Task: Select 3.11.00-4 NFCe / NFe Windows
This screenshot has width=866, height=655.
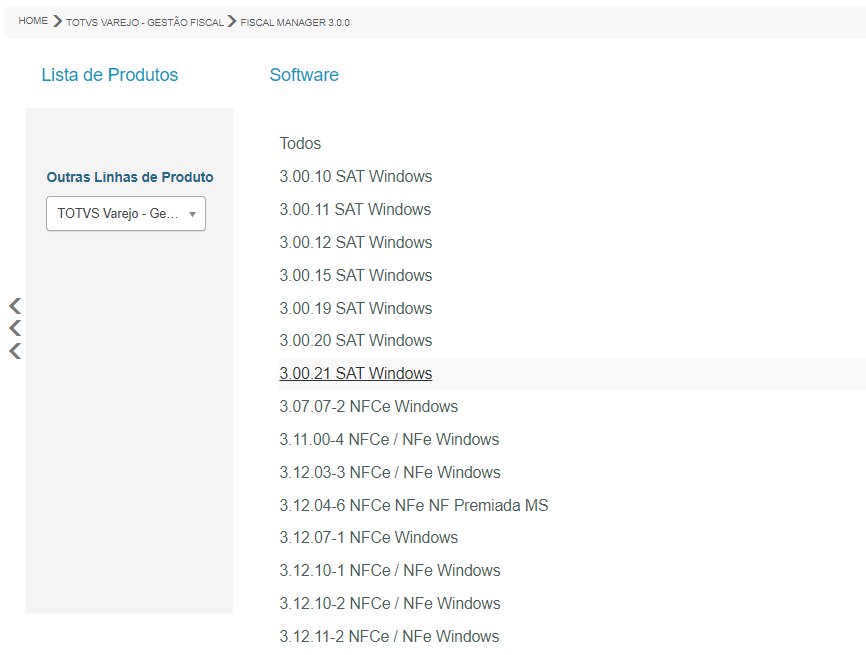Action: tap(389, 440)
